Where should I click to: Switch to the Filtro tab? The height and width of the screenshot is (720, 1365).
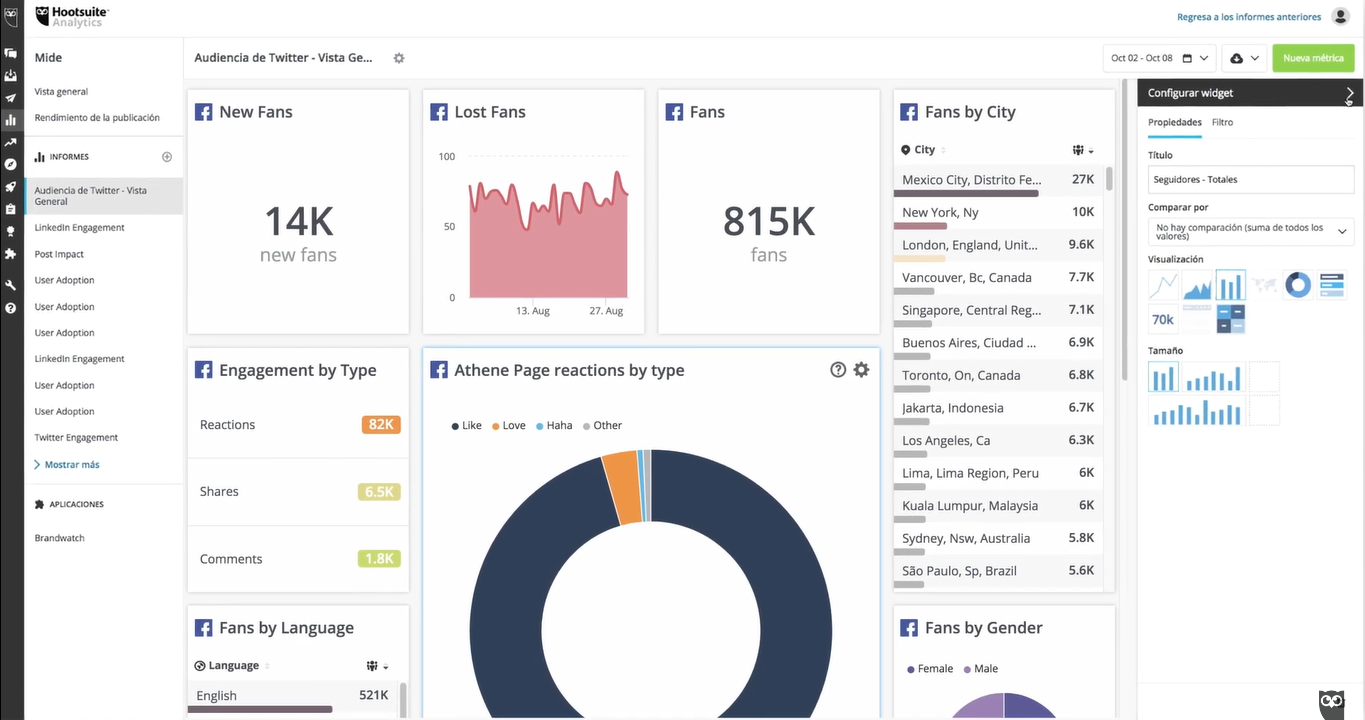click(1222, 120)
